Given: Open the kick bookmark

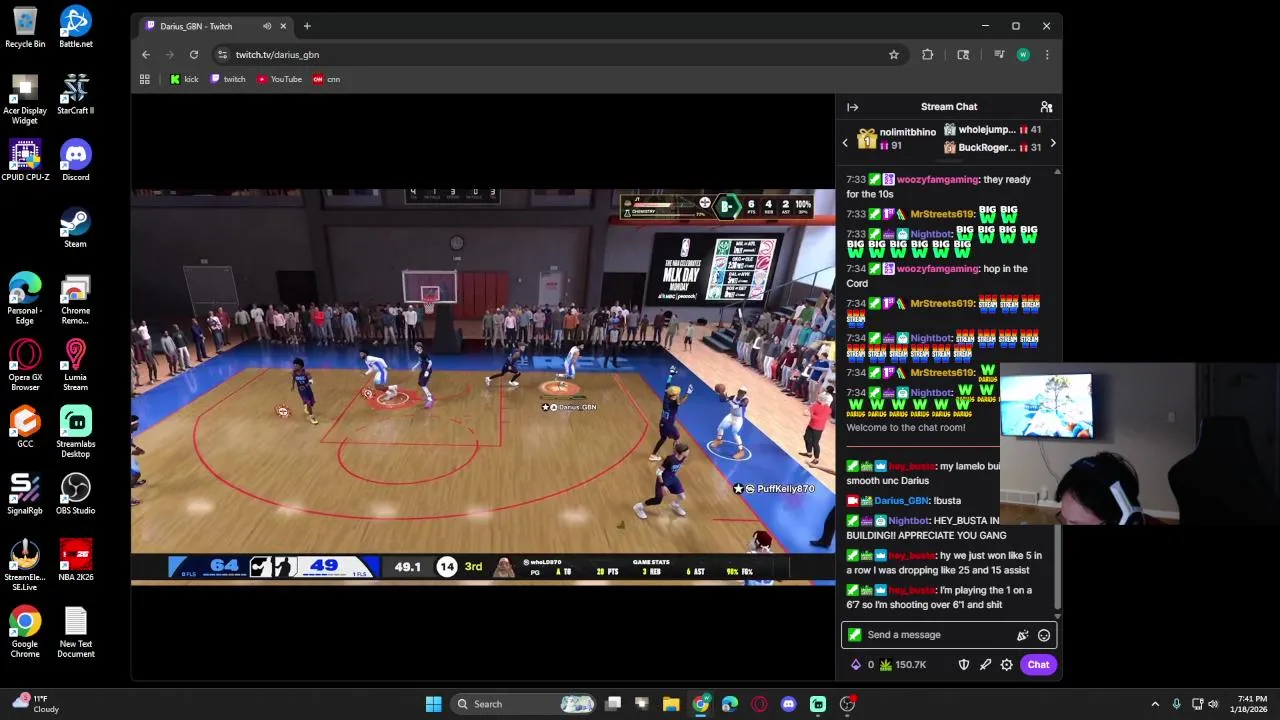Looking at the screenshot, I should pyautogui.click(x=184, y=79).
